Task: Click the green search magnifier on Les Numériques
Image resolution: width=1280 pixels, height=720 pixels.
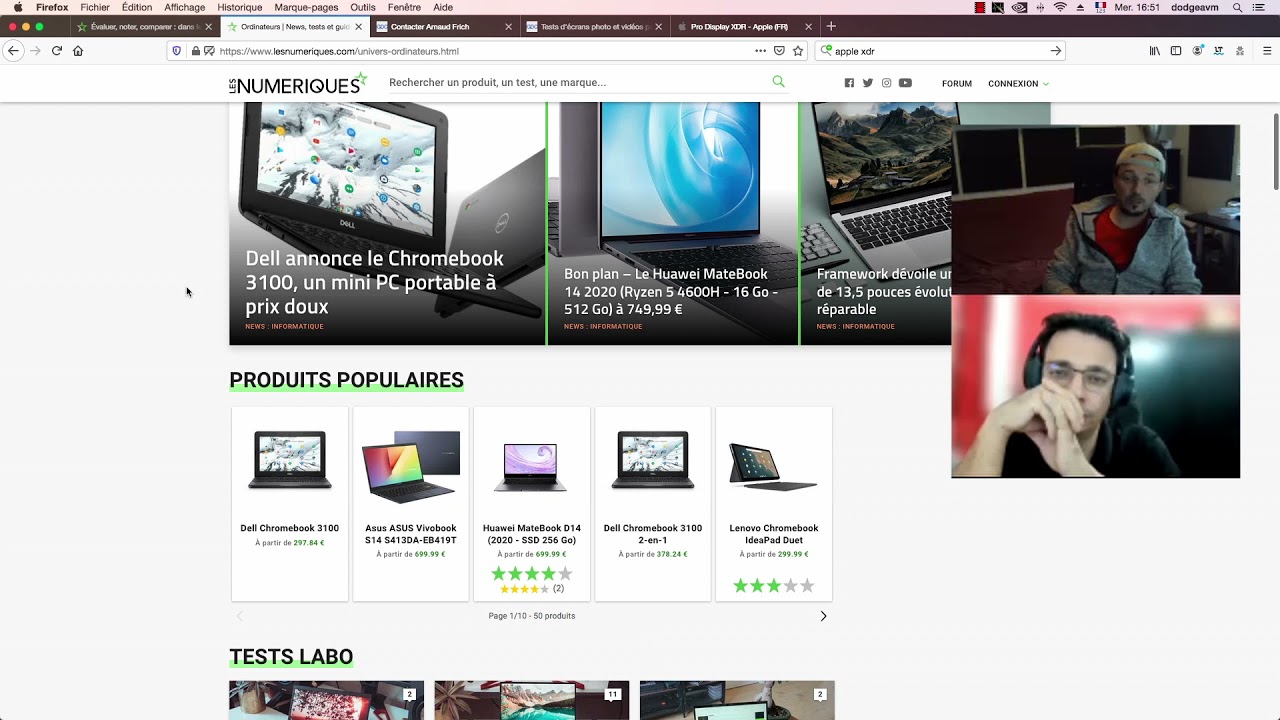Action: pos(778,82)
